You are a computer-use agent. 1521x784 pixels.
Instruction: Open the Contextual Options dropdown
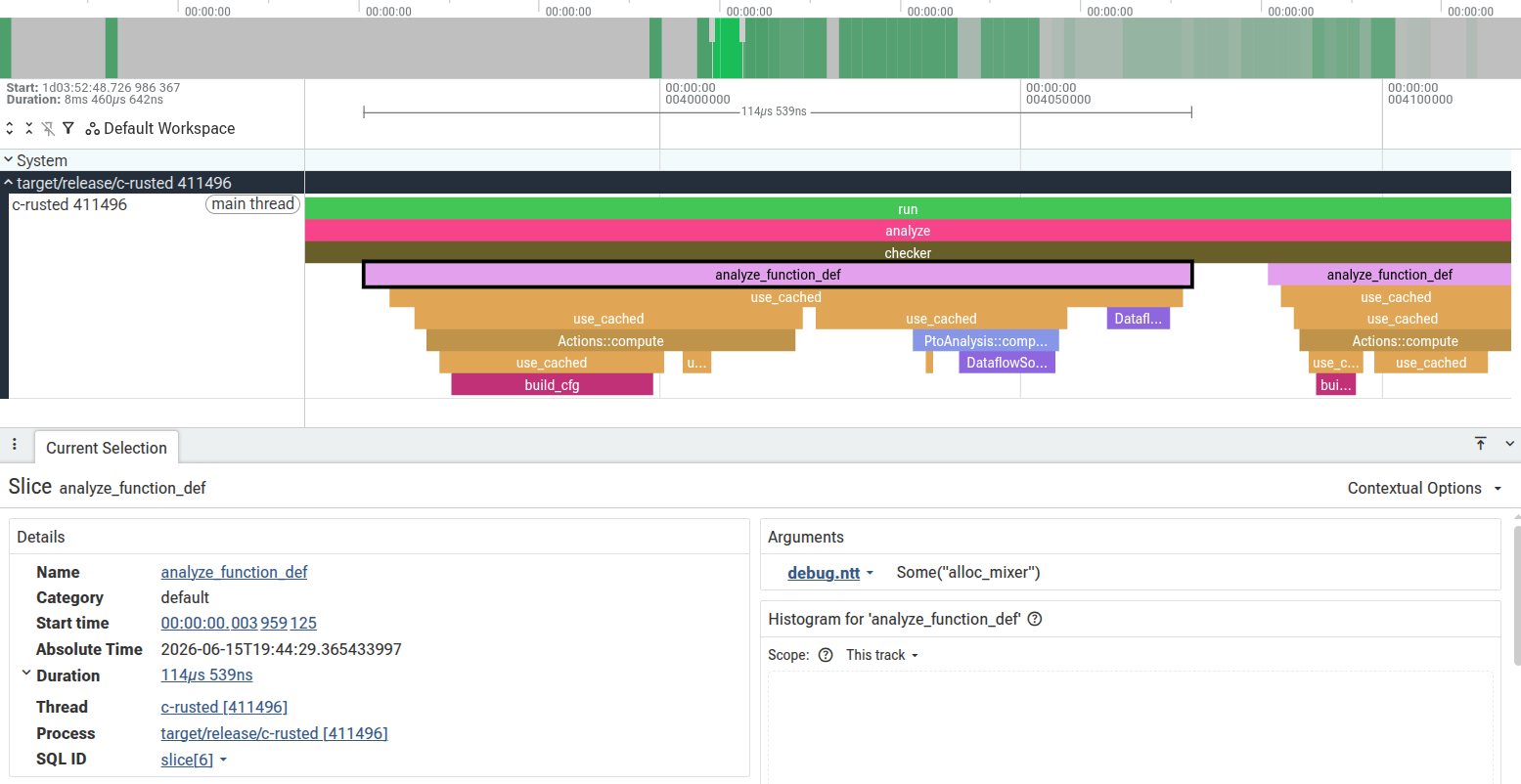click(x=1424, y=488)
